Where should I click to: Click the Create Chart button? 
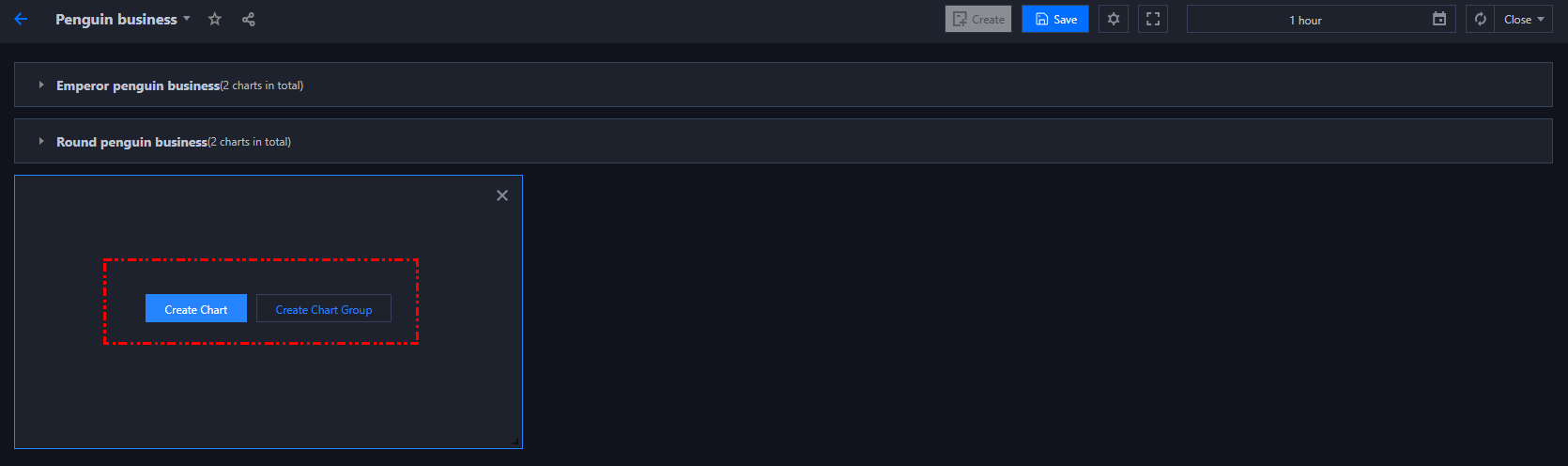[196, 309]
